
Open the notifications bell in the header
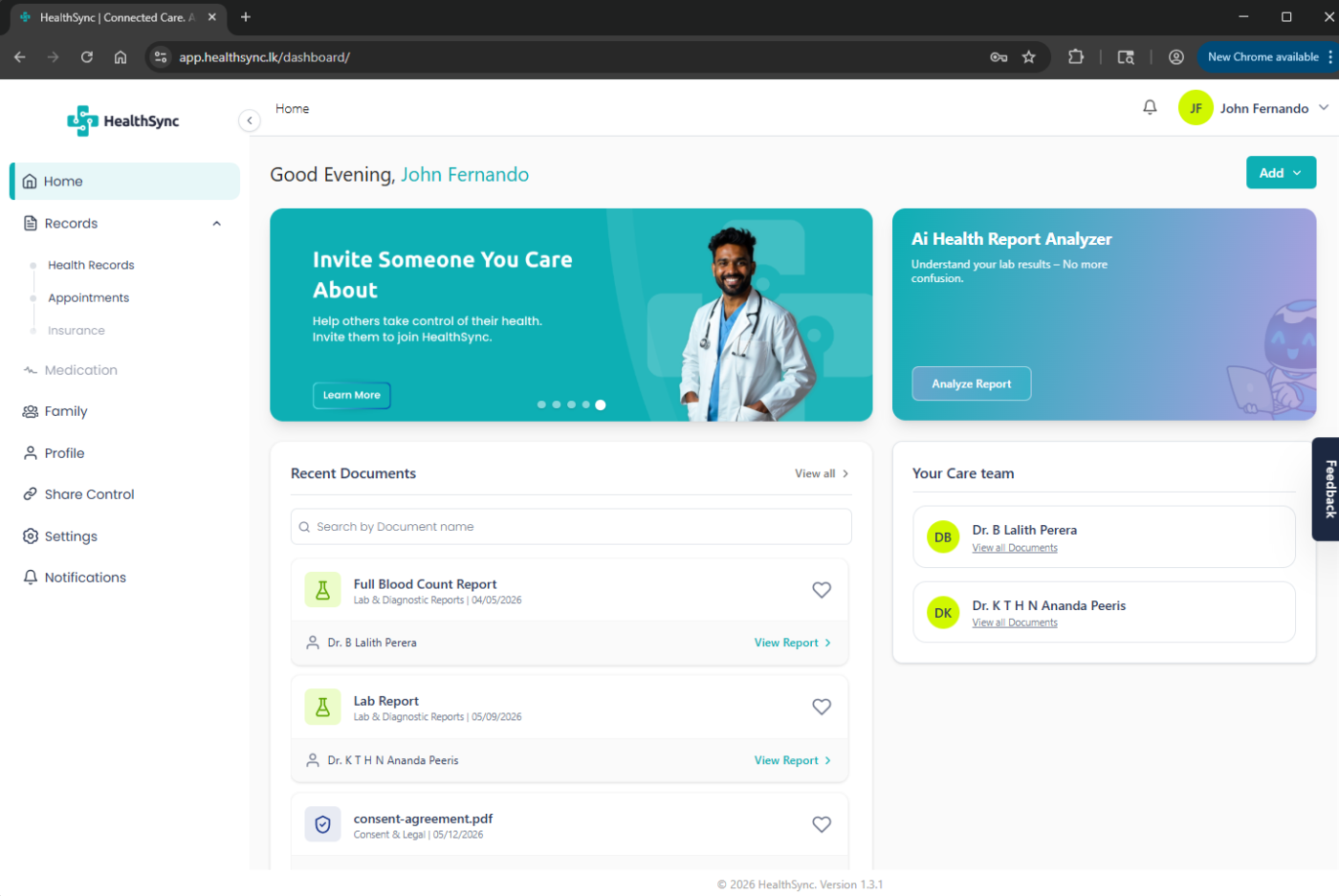[x=1150, y=108]
